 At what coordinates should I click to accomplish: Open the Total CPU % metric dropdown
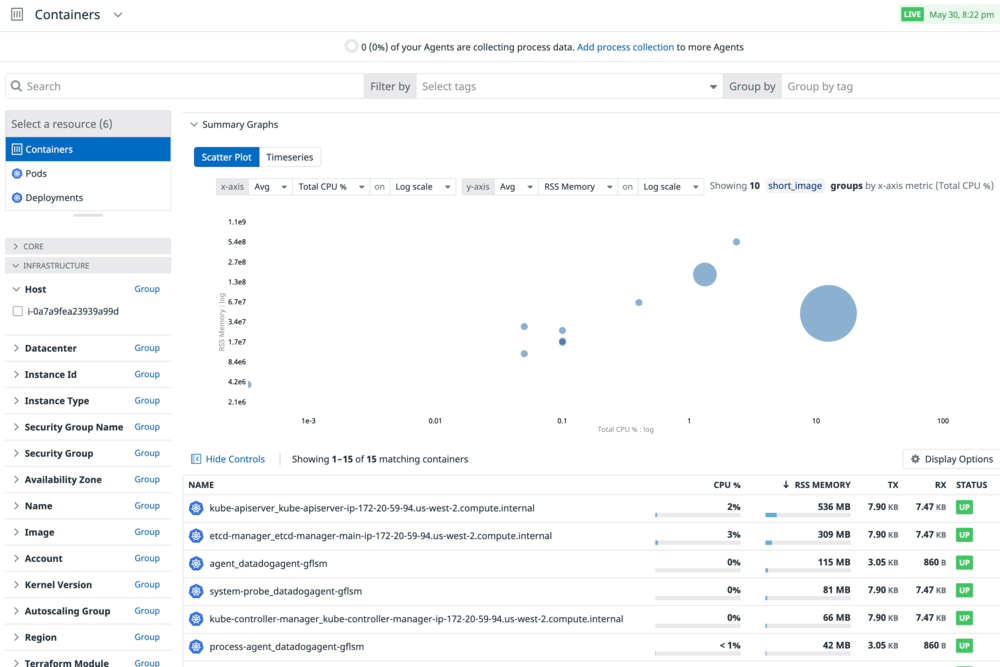331,187
